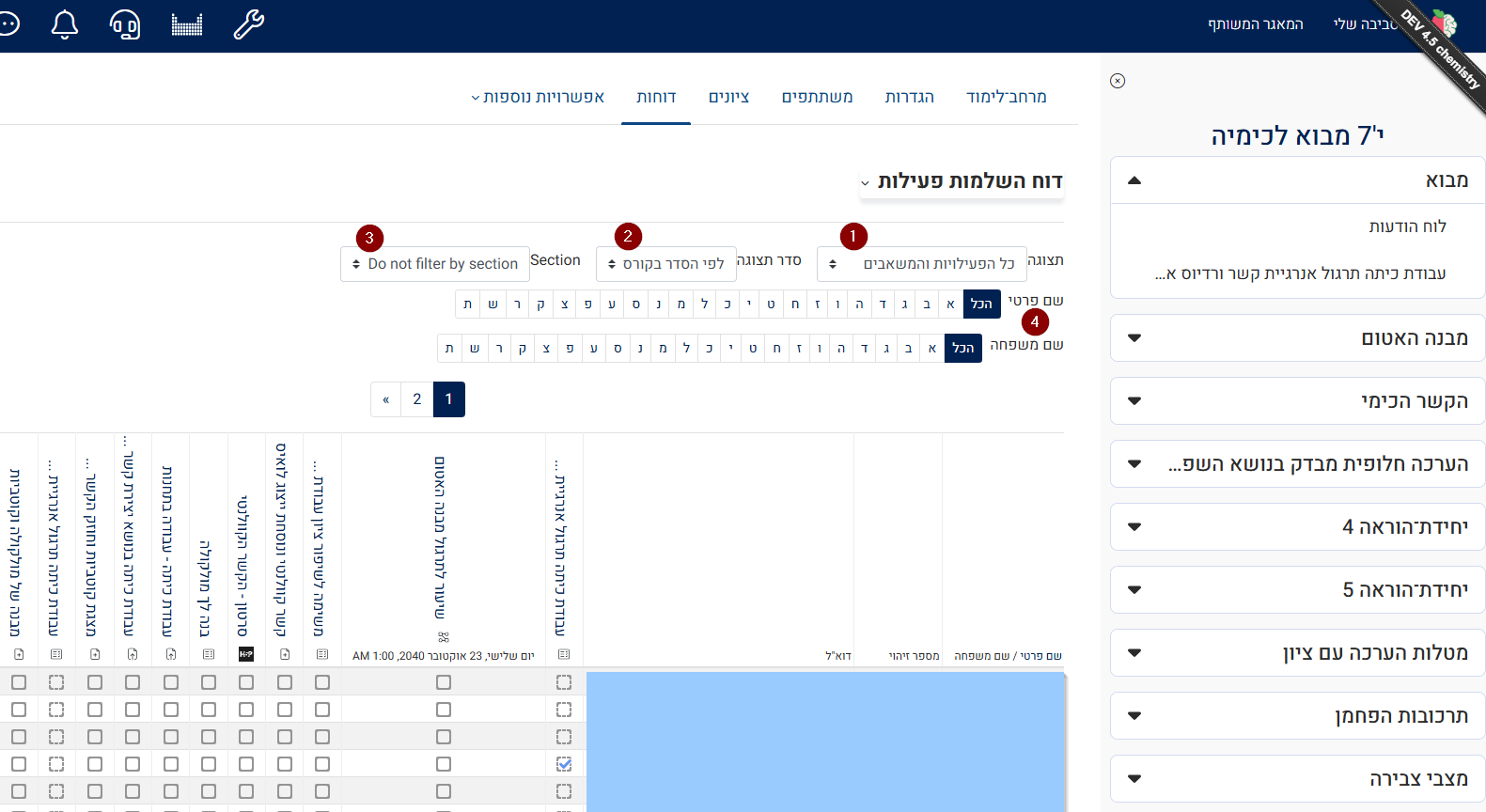Tick first-row checkbox in the H5P column
1486x812 pixels.
tap(246, 682)
